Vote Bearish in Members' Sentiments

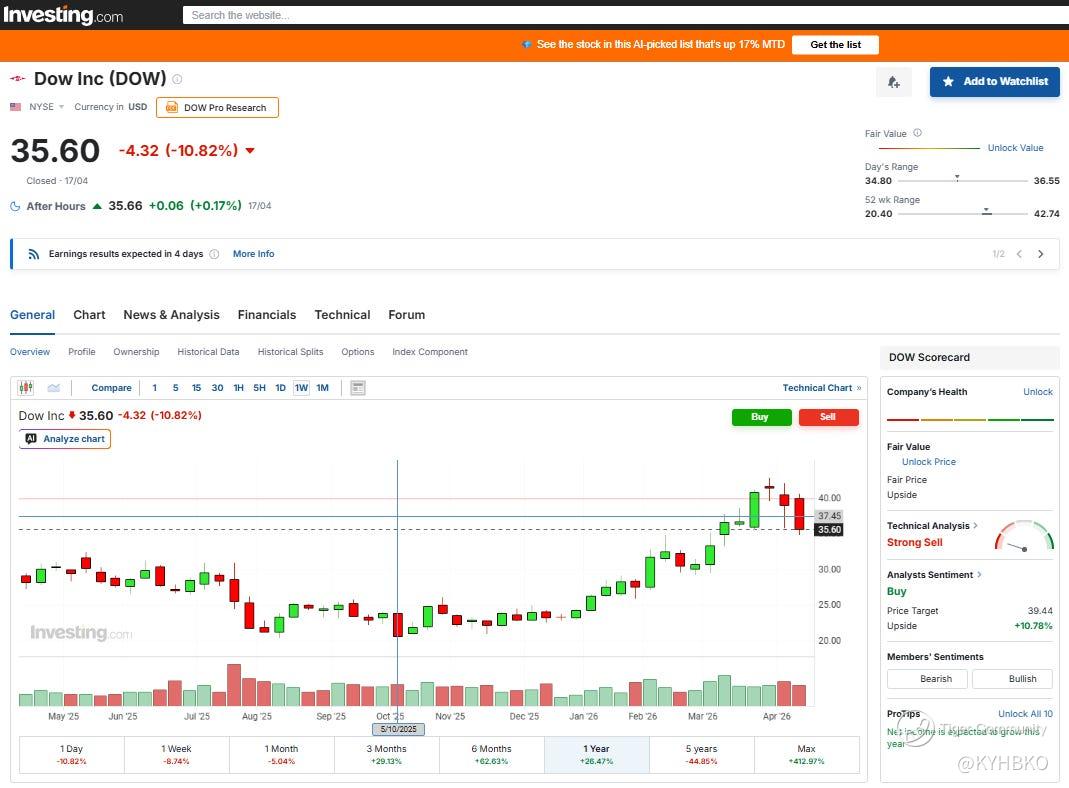[x=927, y=679]
